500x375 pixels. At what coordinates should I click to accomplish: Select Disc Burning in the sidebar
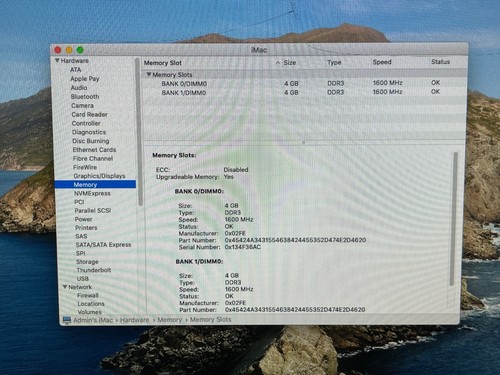91,141
